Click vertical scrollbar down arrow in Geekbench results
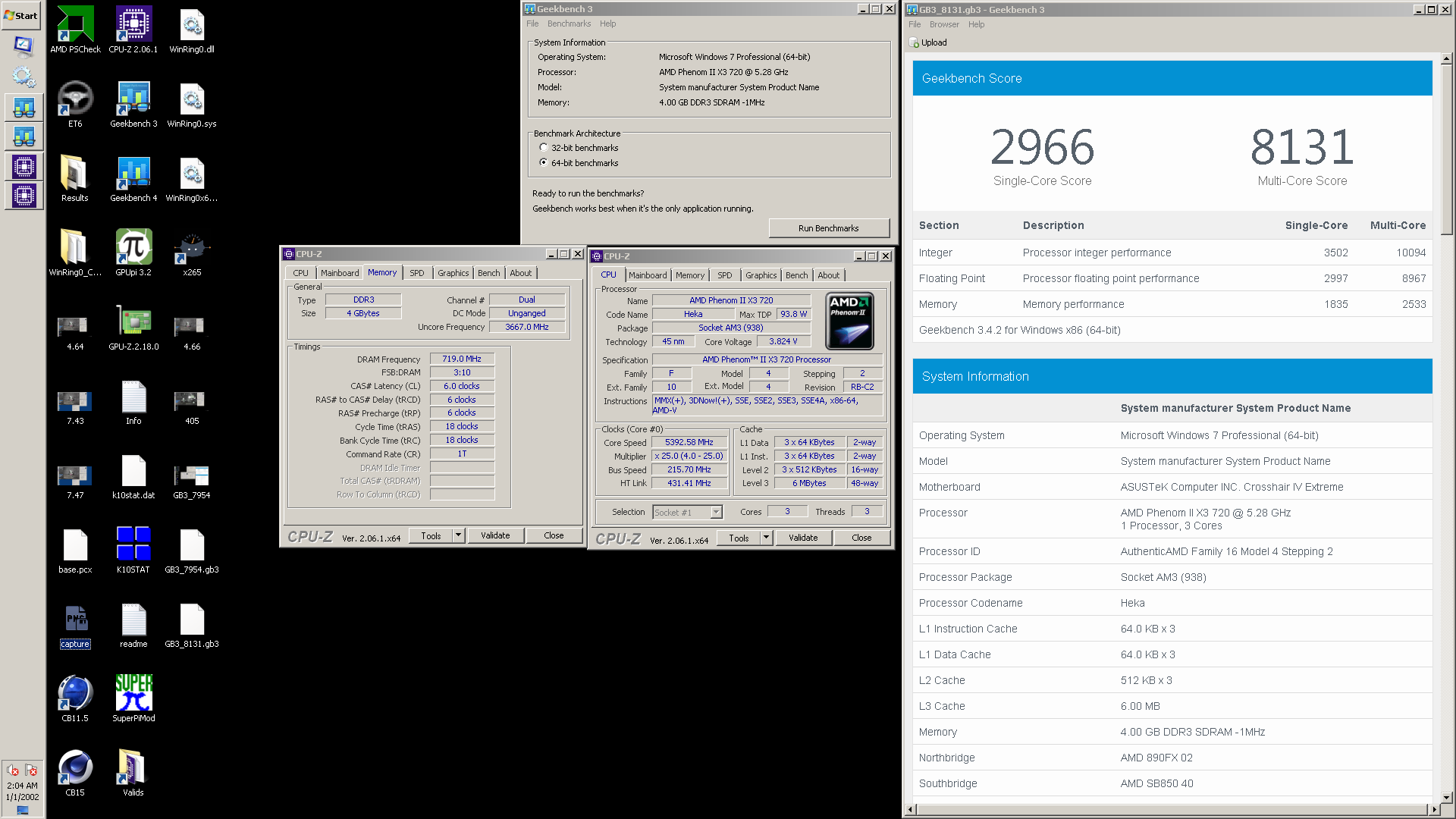 1446,797
